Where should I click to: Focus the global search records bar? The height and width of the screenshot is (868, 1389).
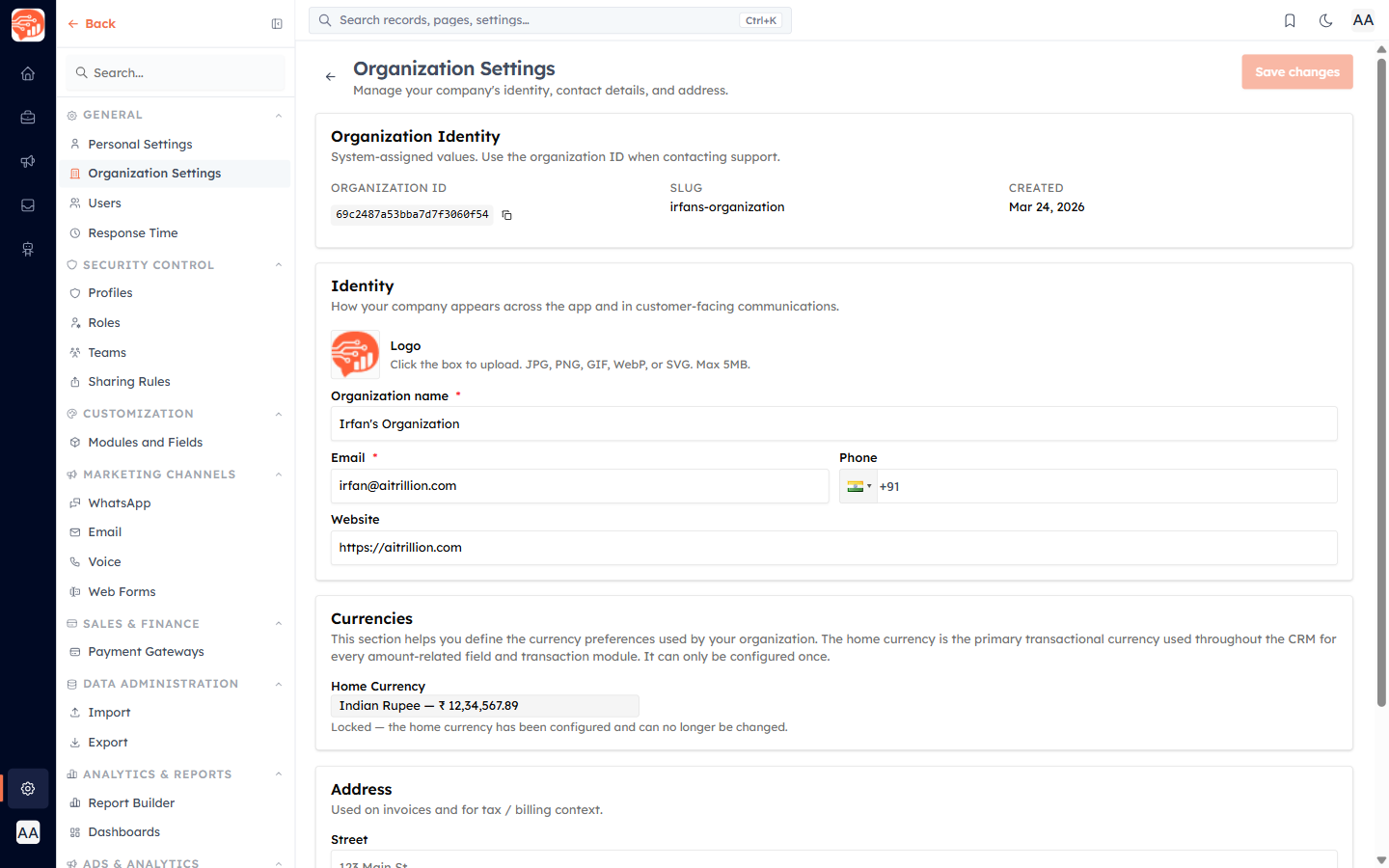[x=550, y=20]
